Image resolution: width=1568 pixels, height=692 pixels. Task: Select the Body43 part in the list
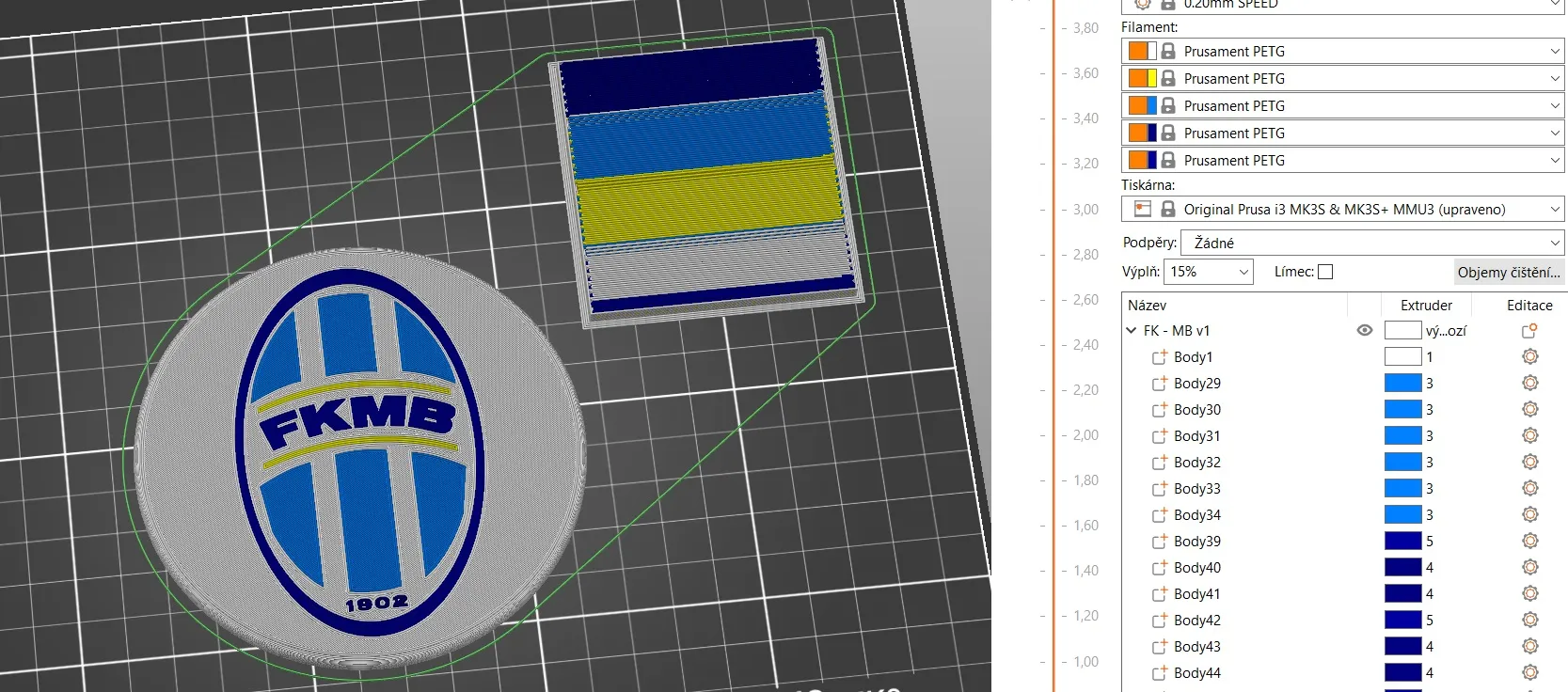coord(1196,647)
